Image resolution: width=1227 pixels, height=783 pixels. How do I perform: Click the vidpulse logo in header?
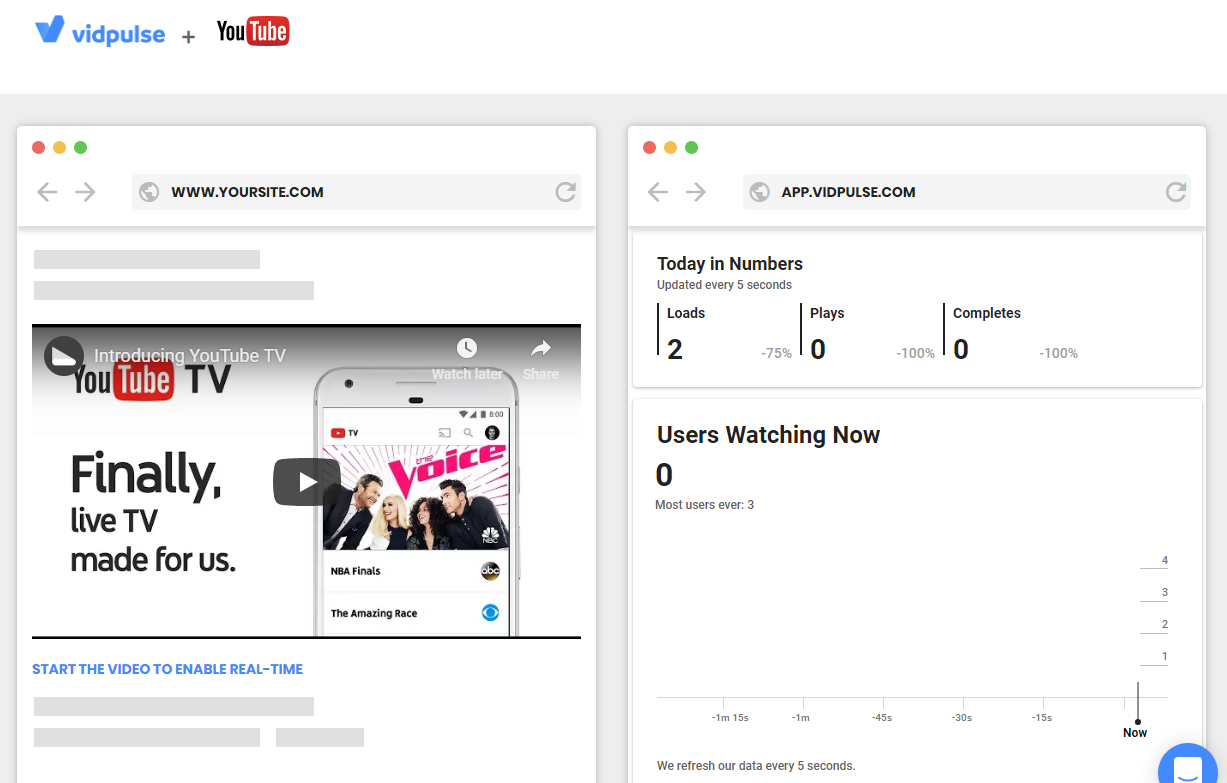tap(99, 32)
